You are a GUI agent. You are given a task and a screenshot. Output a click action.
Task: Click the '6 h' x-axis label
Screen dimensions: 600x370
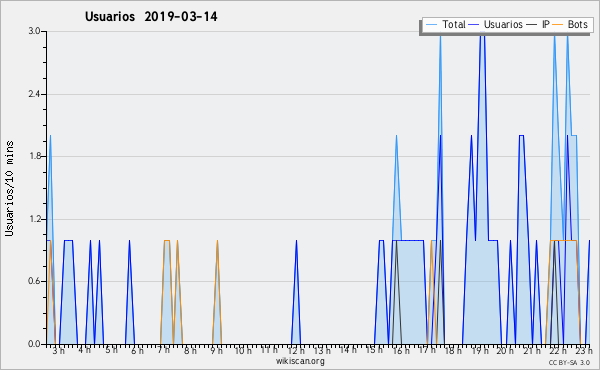coord(137,351)
